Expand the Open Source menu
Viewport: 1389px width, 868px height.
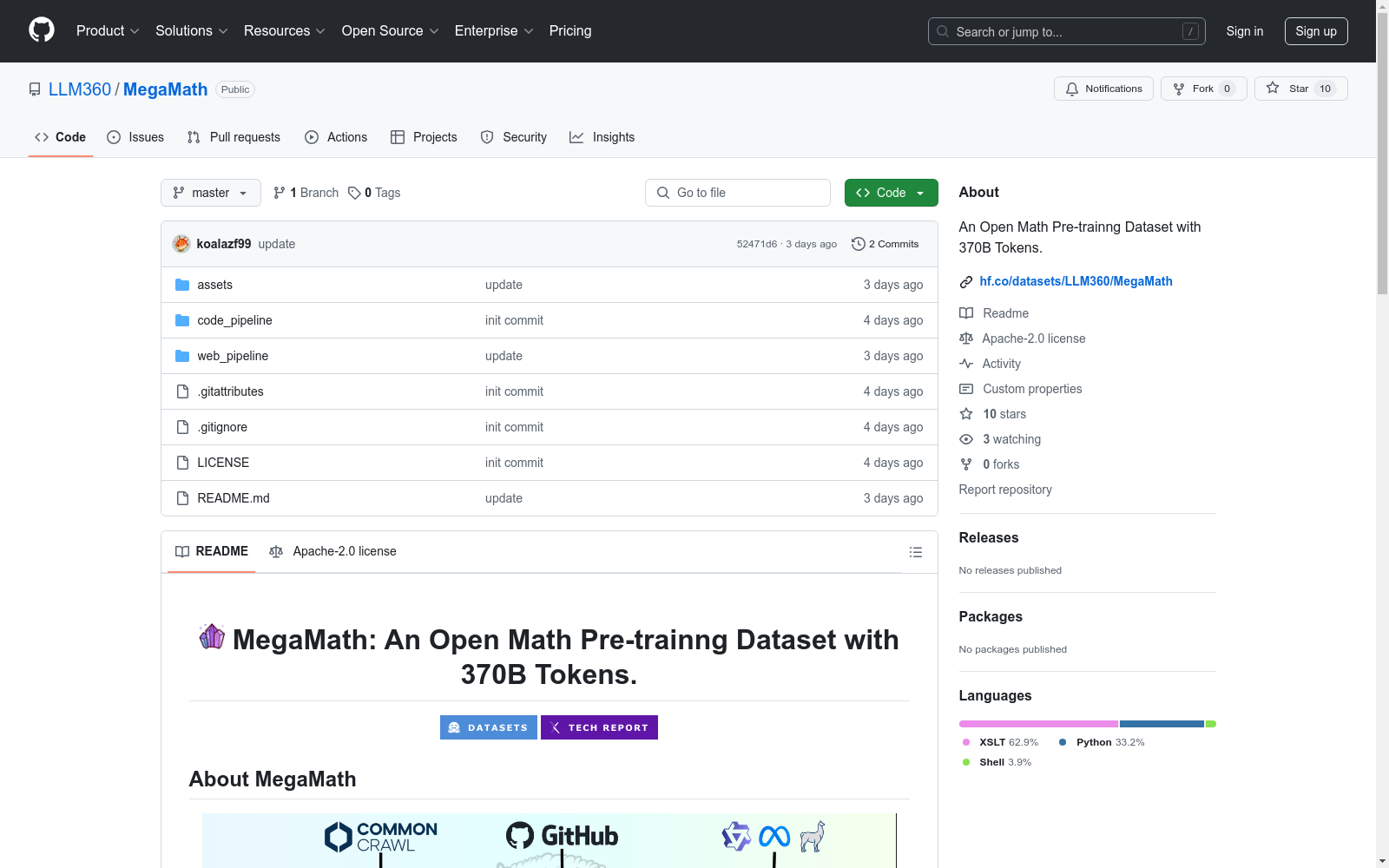point(391,30)
